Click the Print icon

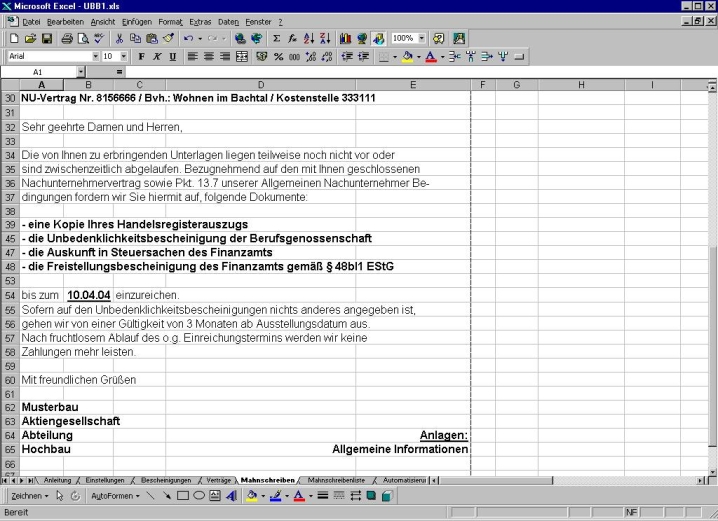pos(66,39)
